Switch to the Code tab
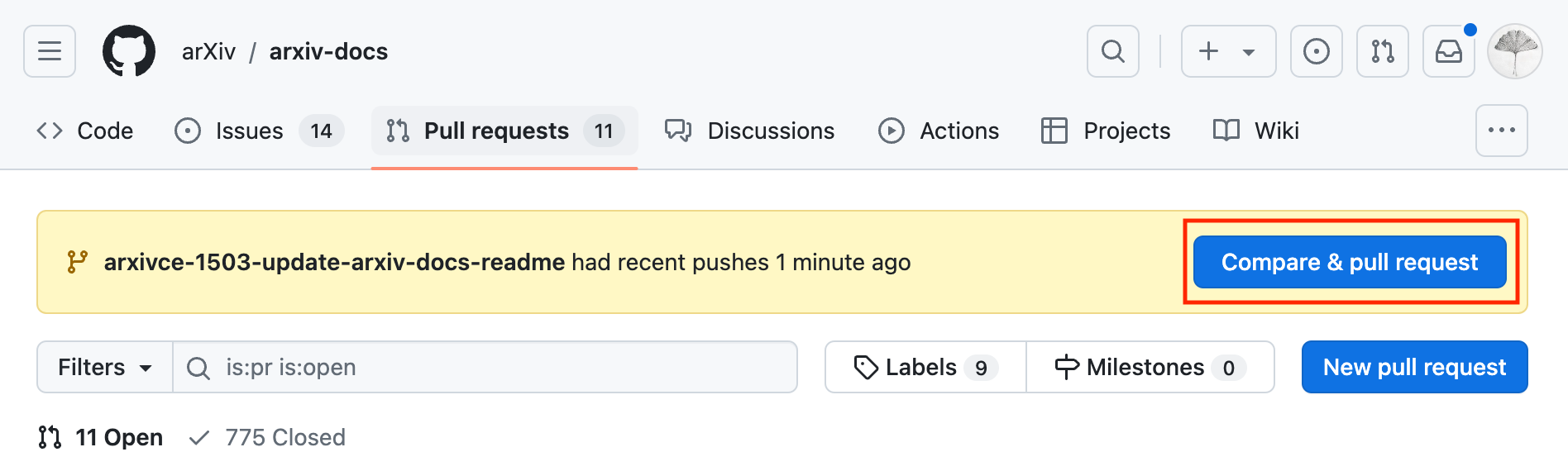Viewport: 1568px width, 471px height. [x=85, y=131]
